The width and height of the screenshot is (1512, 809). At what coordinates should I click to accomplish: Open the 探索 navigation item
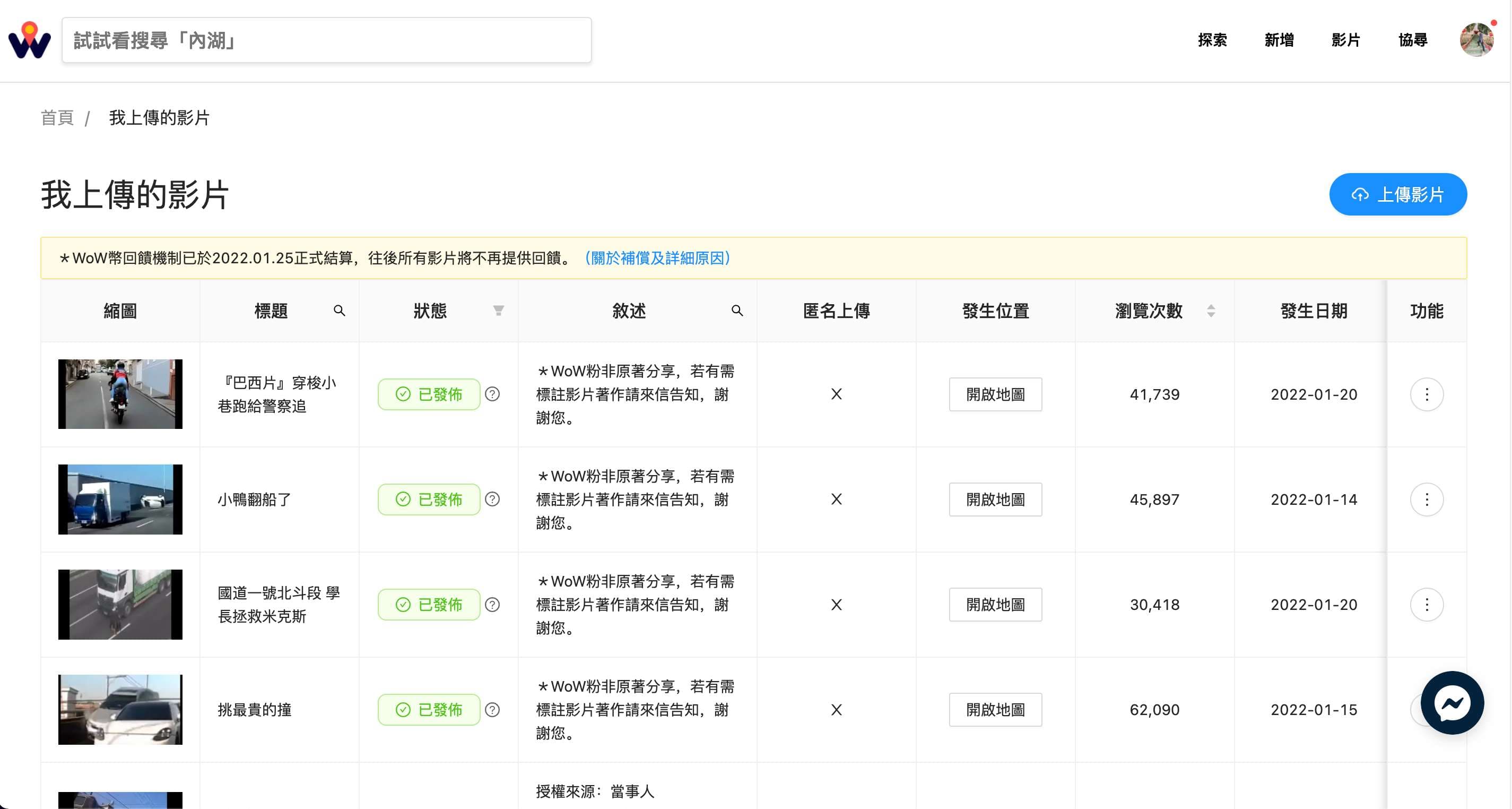[x=1212, y=40]
